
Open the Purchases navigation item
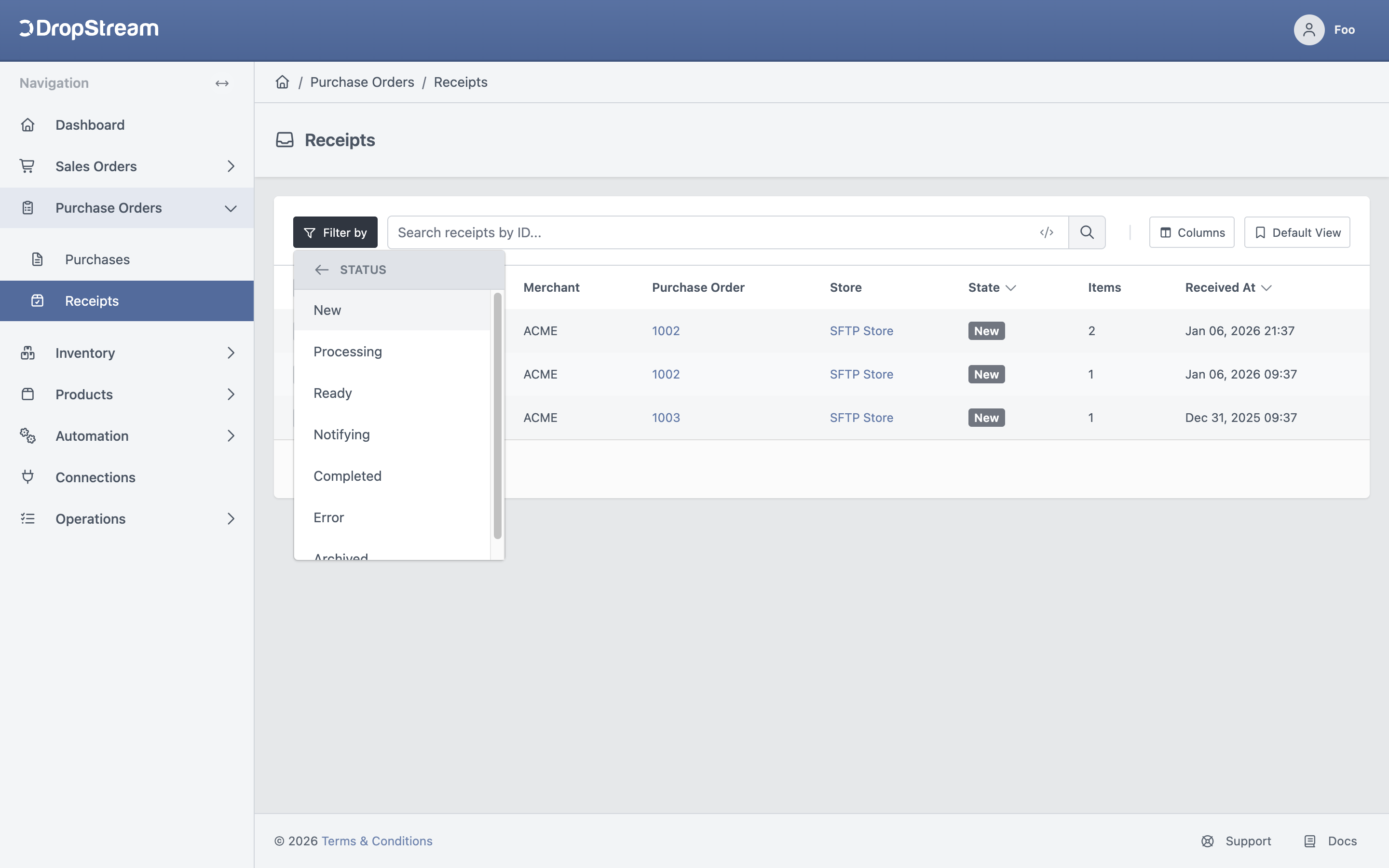127,259
